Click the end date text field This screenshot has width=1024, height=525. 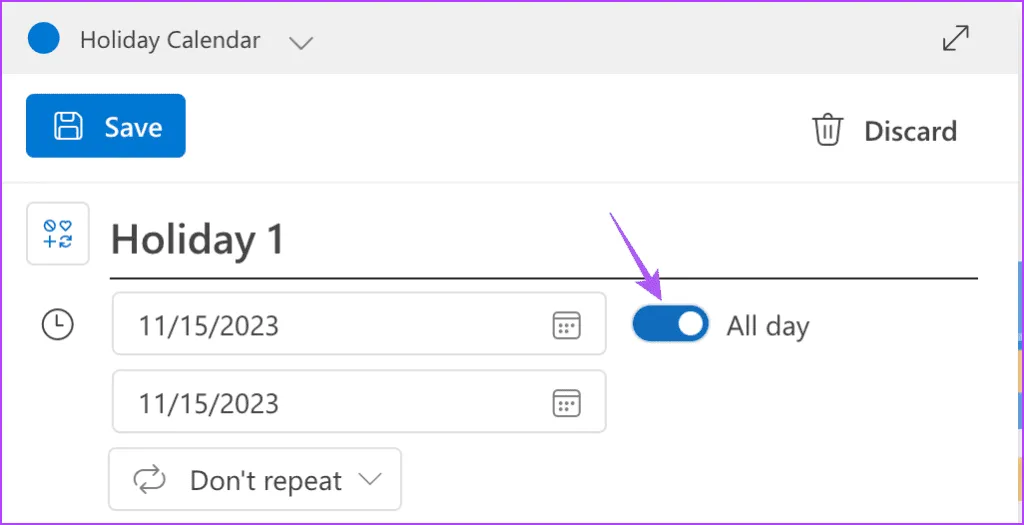point(330,403)
